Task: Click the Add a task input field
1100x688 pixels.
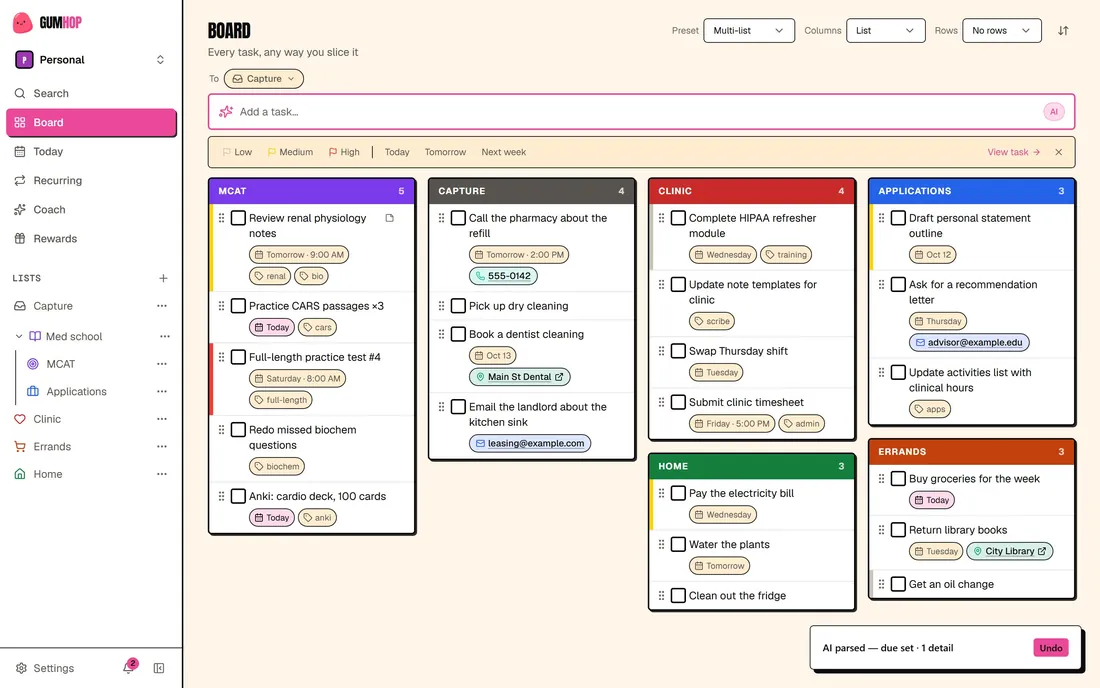Action: pyautogui.click(x=641, y=112)
